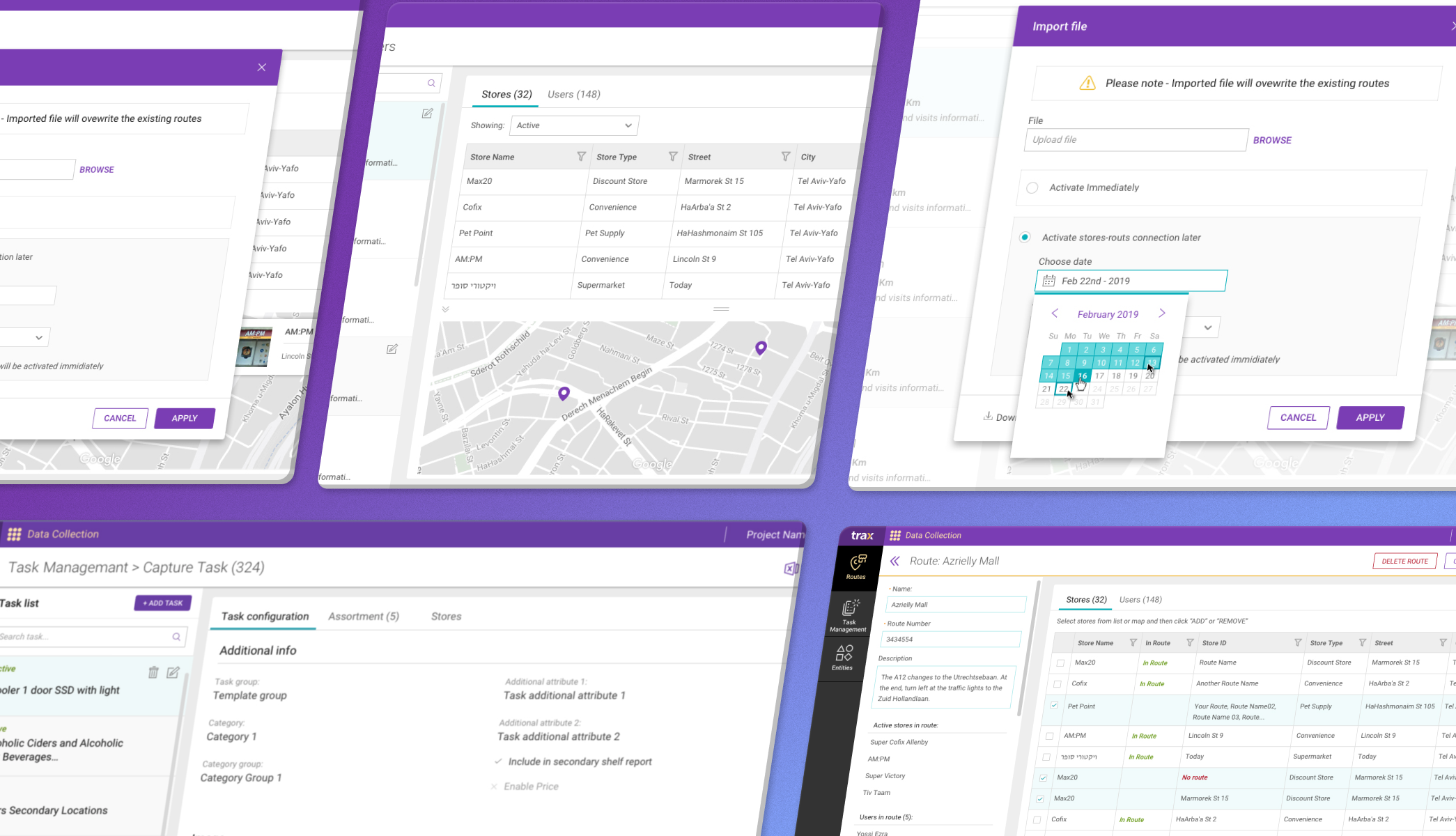Go back using double-chevron by Route title
1456x836 pixels.
[x=894, y=561]
